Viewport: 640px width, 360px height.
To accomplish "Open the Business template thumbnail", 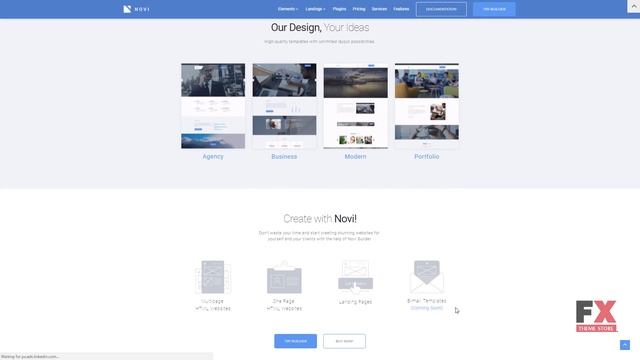I will pos(284,106).
